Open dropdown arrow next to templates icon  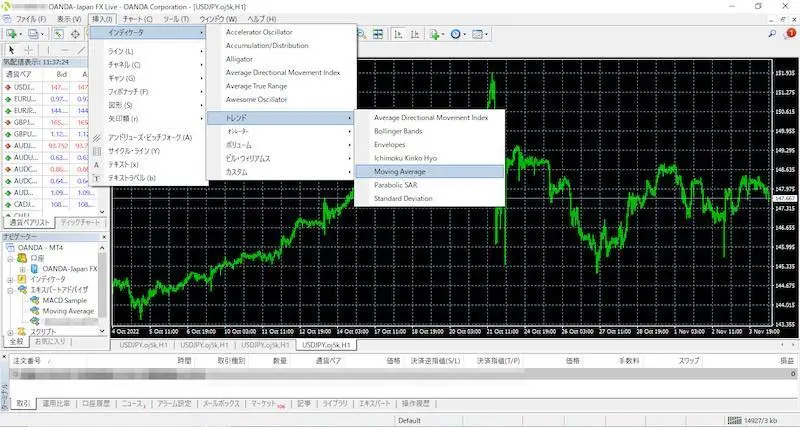pyautogui.click(x=486, y=35)
